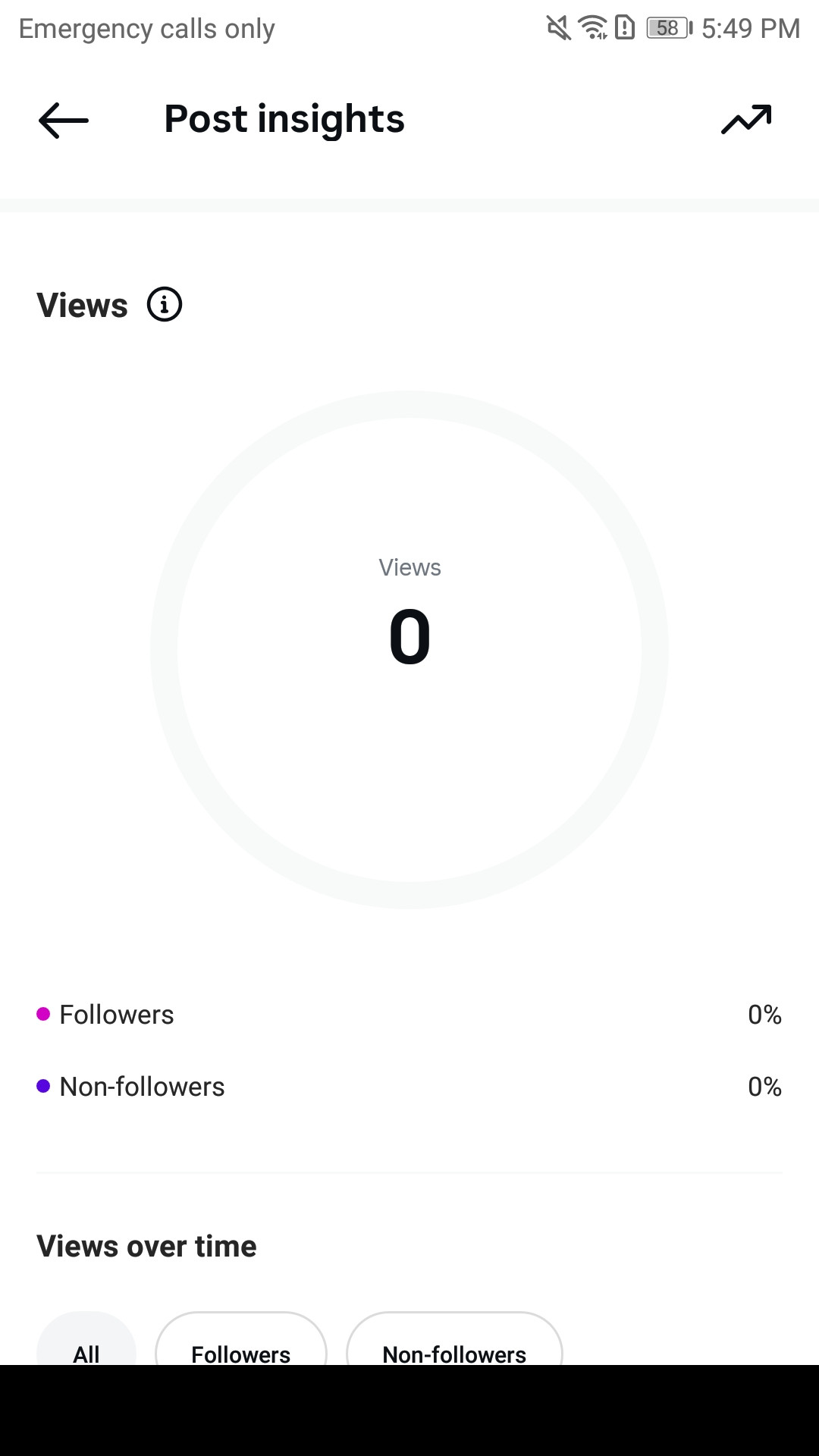
Task: Tap the Views over time heading
Action: click(146, 1246)
